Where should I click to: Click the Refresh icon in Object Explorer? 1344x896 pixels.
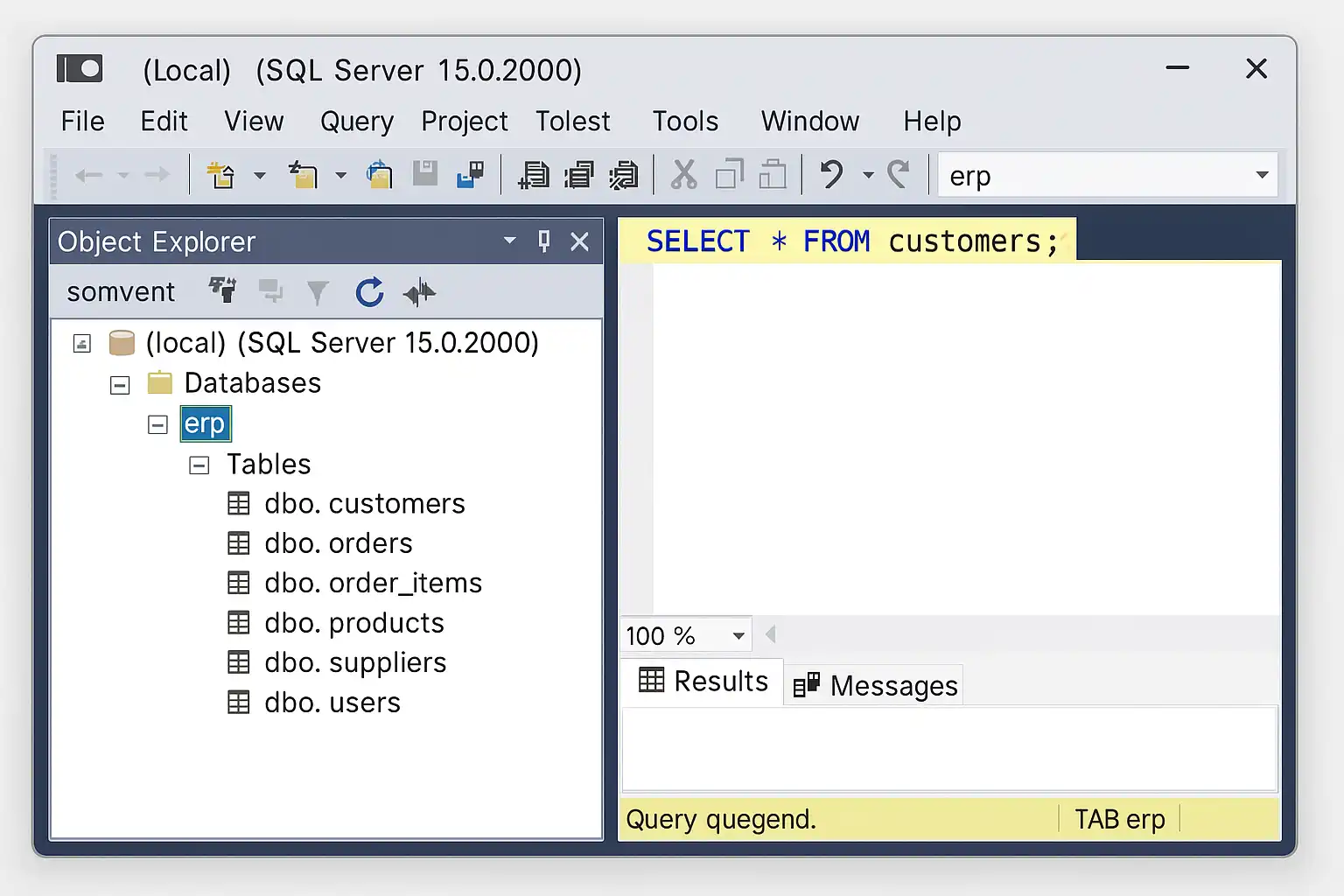point(369,292)
